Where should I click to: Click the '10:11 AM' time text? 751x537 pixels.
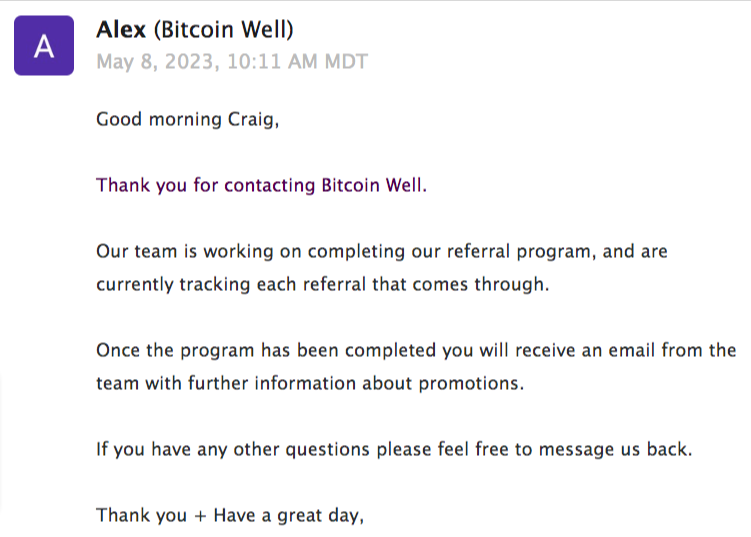[x=272, y=62]
